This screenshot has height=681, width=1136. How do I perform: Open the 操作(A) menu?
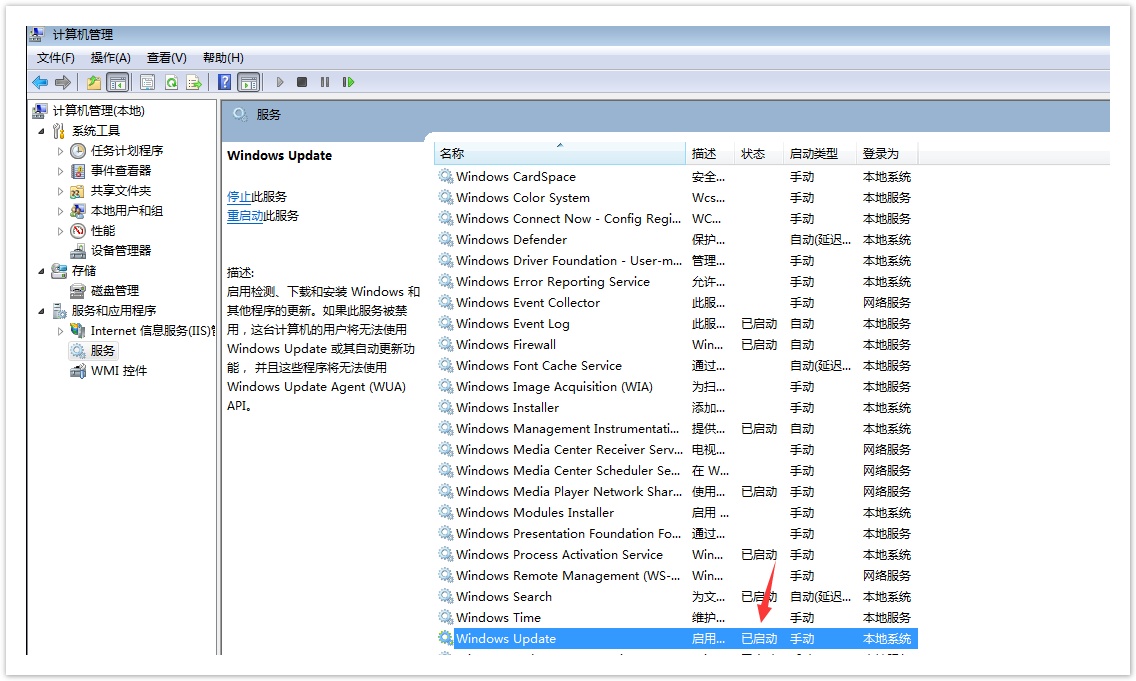[x=111, y=58]
